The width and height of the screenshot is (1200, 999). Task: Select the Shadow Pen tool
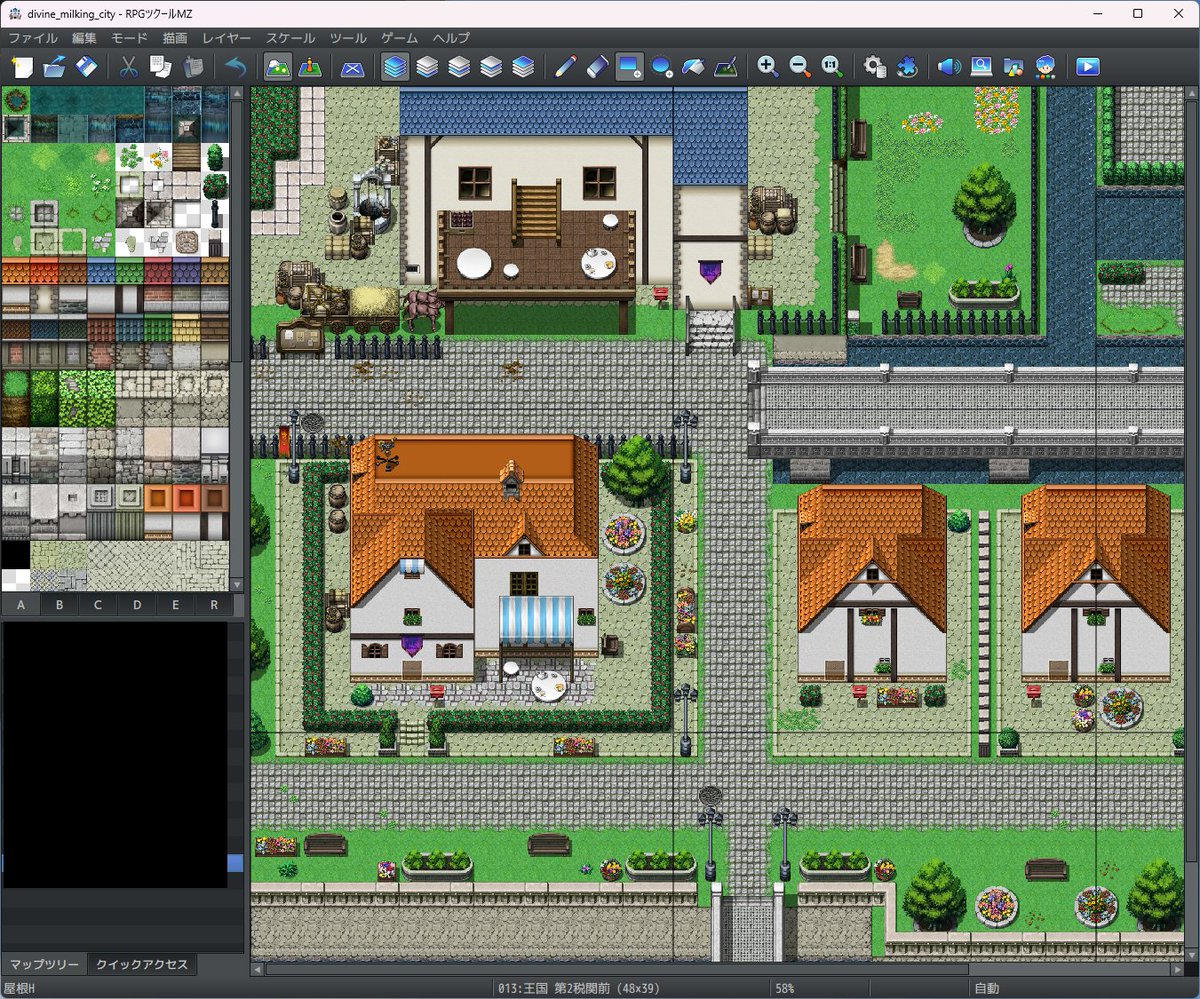727,67
